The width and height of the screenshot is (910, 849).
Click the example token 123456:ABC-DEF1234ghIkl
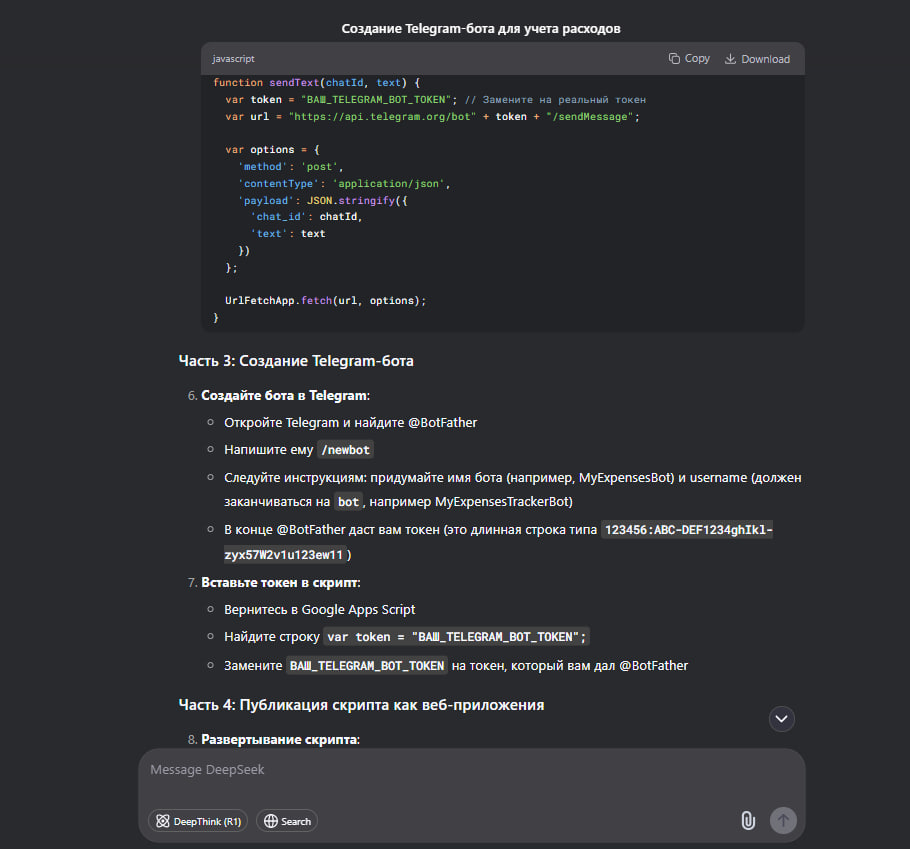click(688, 530)
